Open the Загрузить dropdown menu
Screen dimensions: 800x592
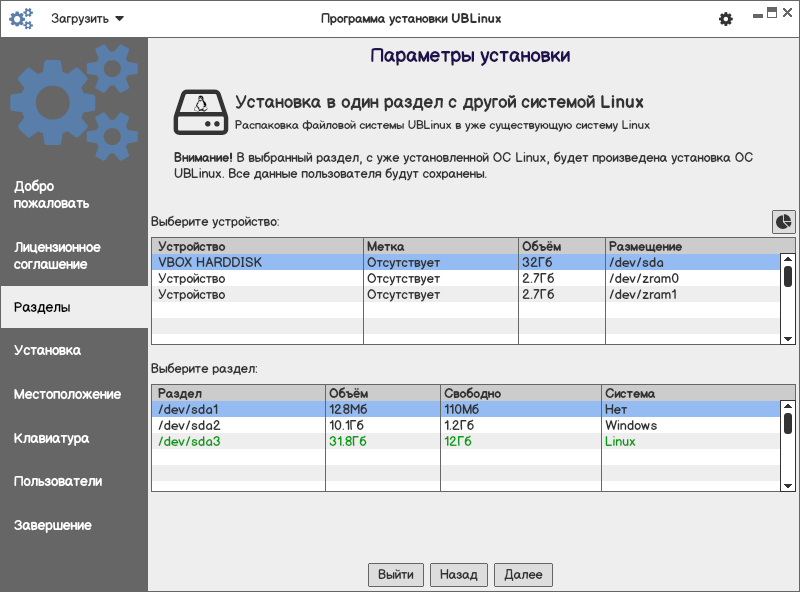[87, 19]
